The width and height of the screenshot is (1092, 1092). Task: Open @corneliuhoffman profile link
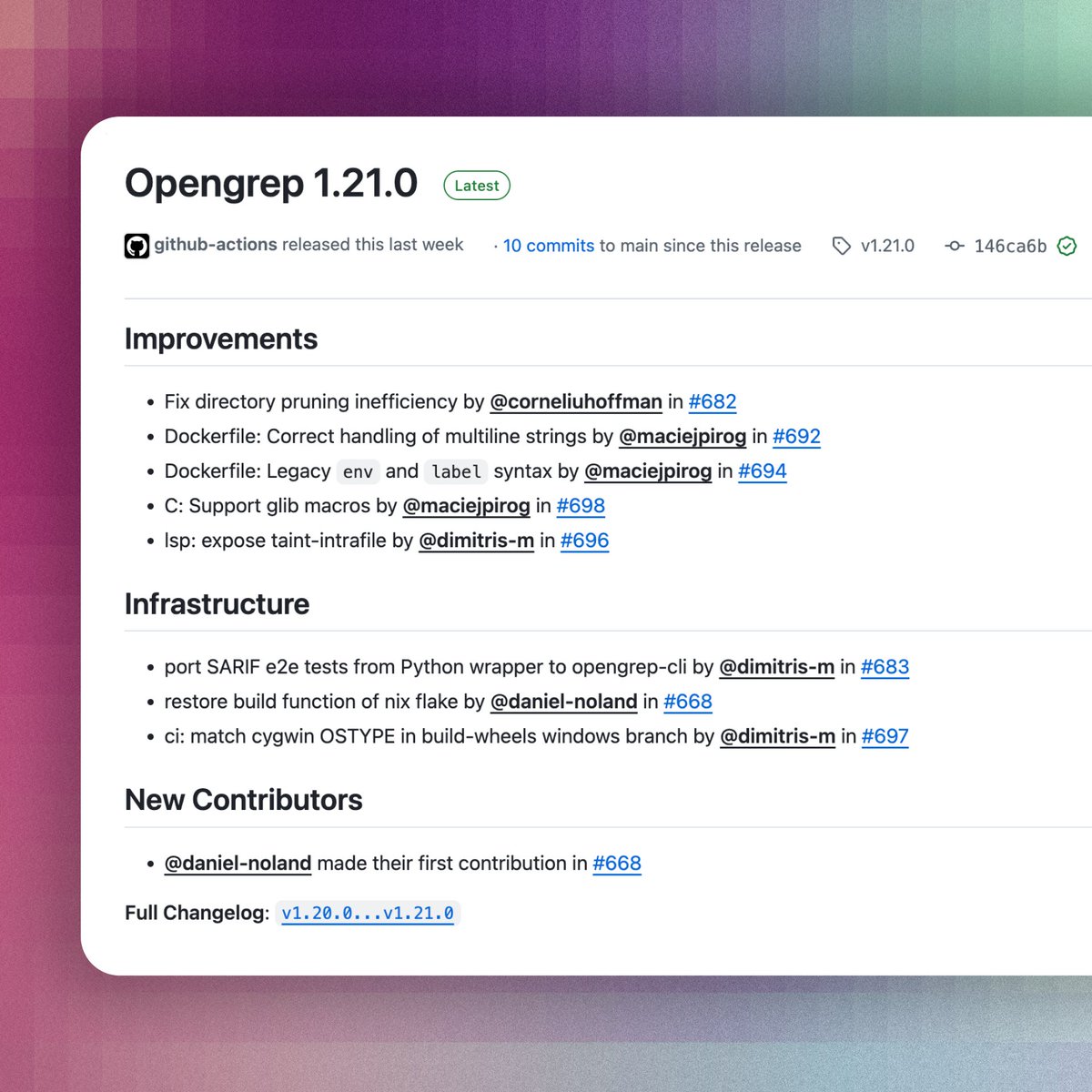576,401
